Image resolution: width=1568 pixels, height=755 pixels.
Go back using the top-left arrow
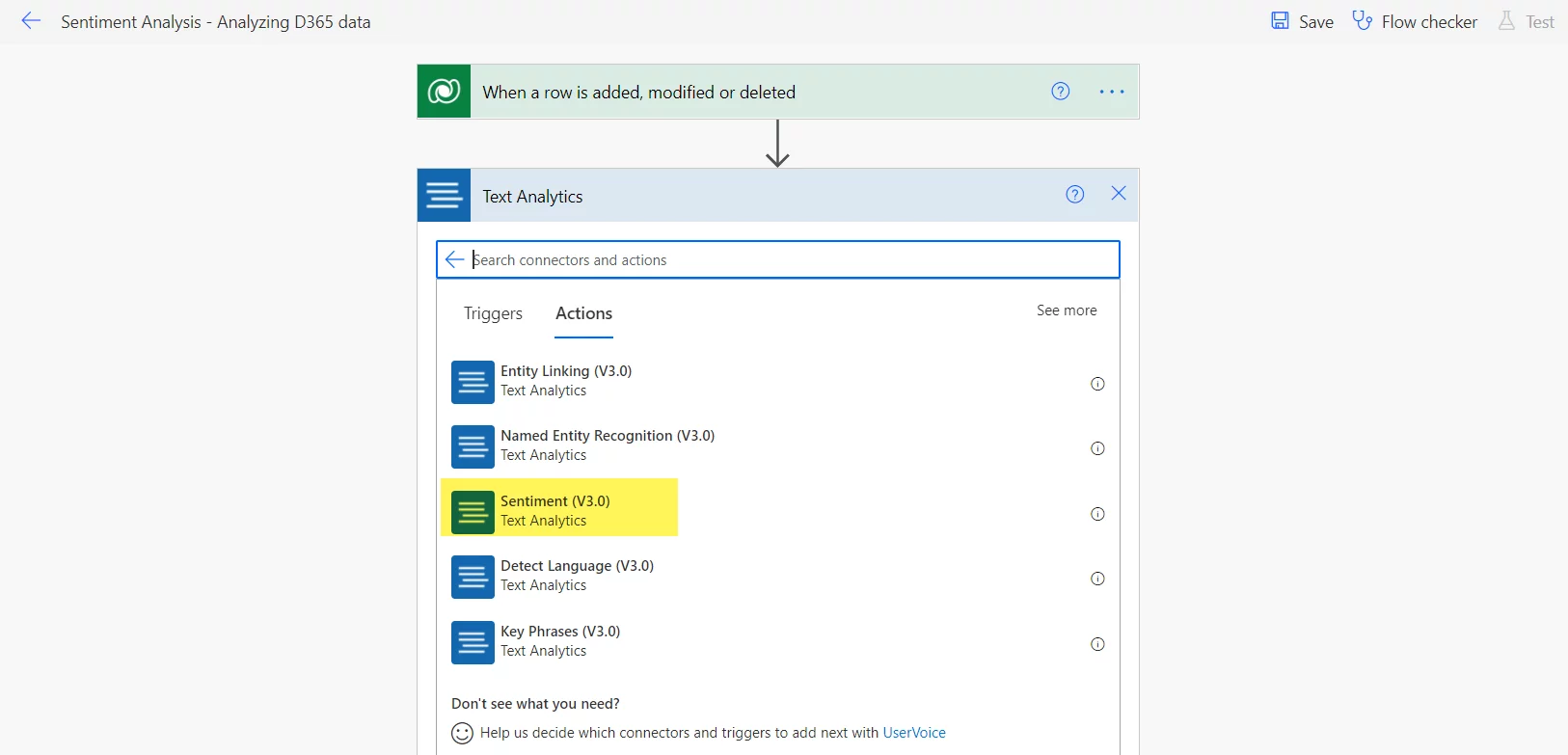(x=31, y=21)
